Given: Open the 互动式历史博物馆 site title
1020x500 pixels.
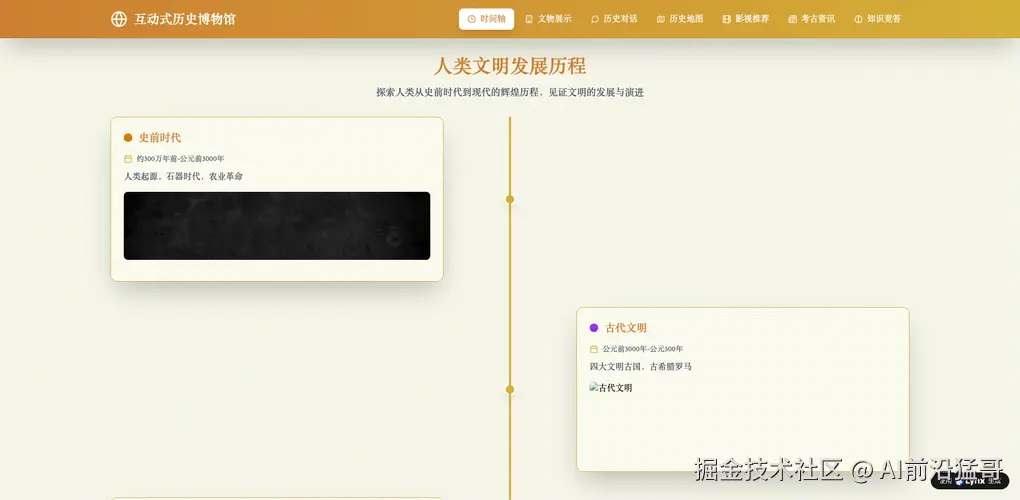Looking at the screenshot, I should coord(185,19).
